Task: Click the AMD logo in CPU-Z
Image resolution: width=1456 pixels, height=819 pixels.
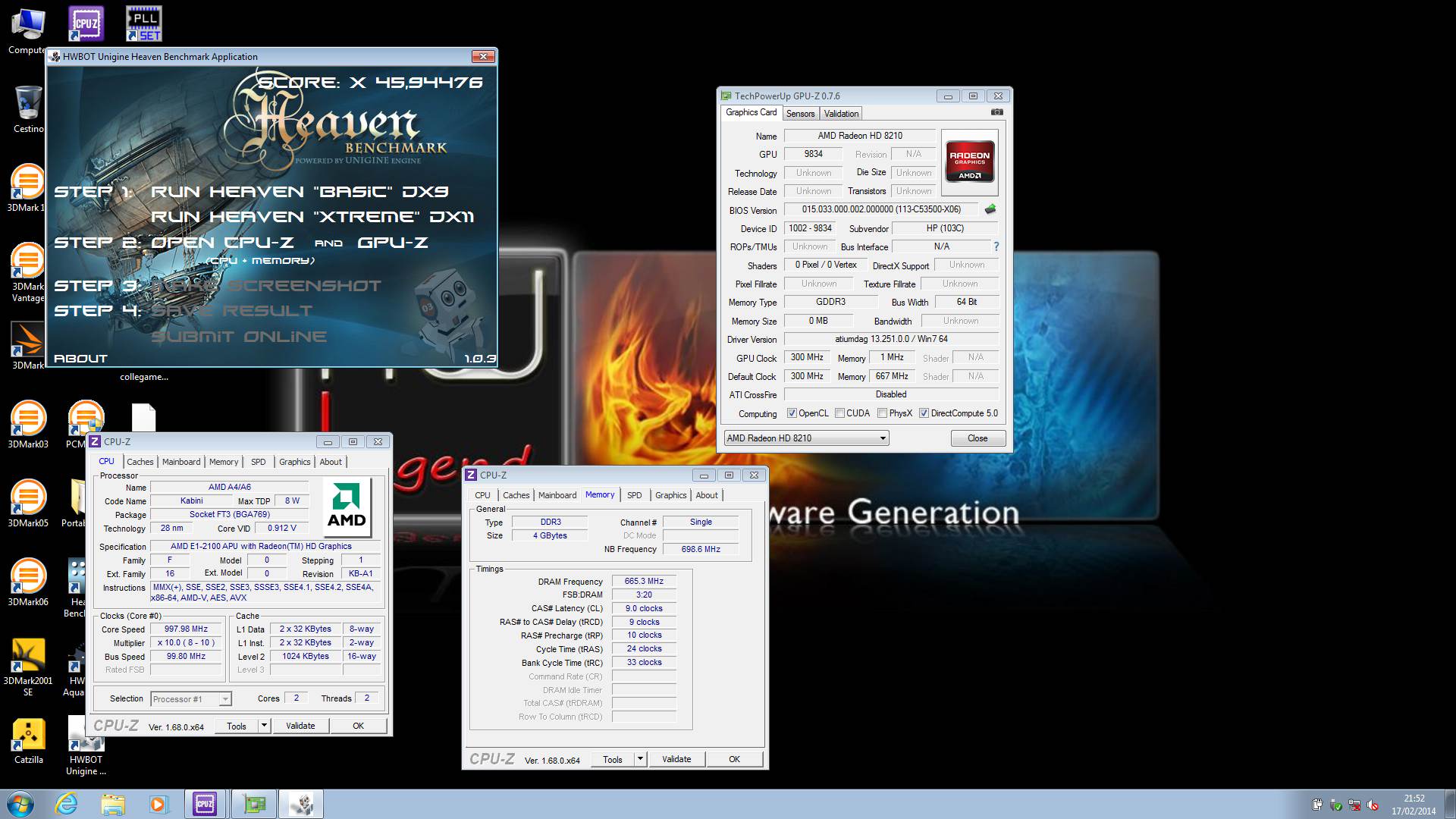Action: [x=347, y=507]
